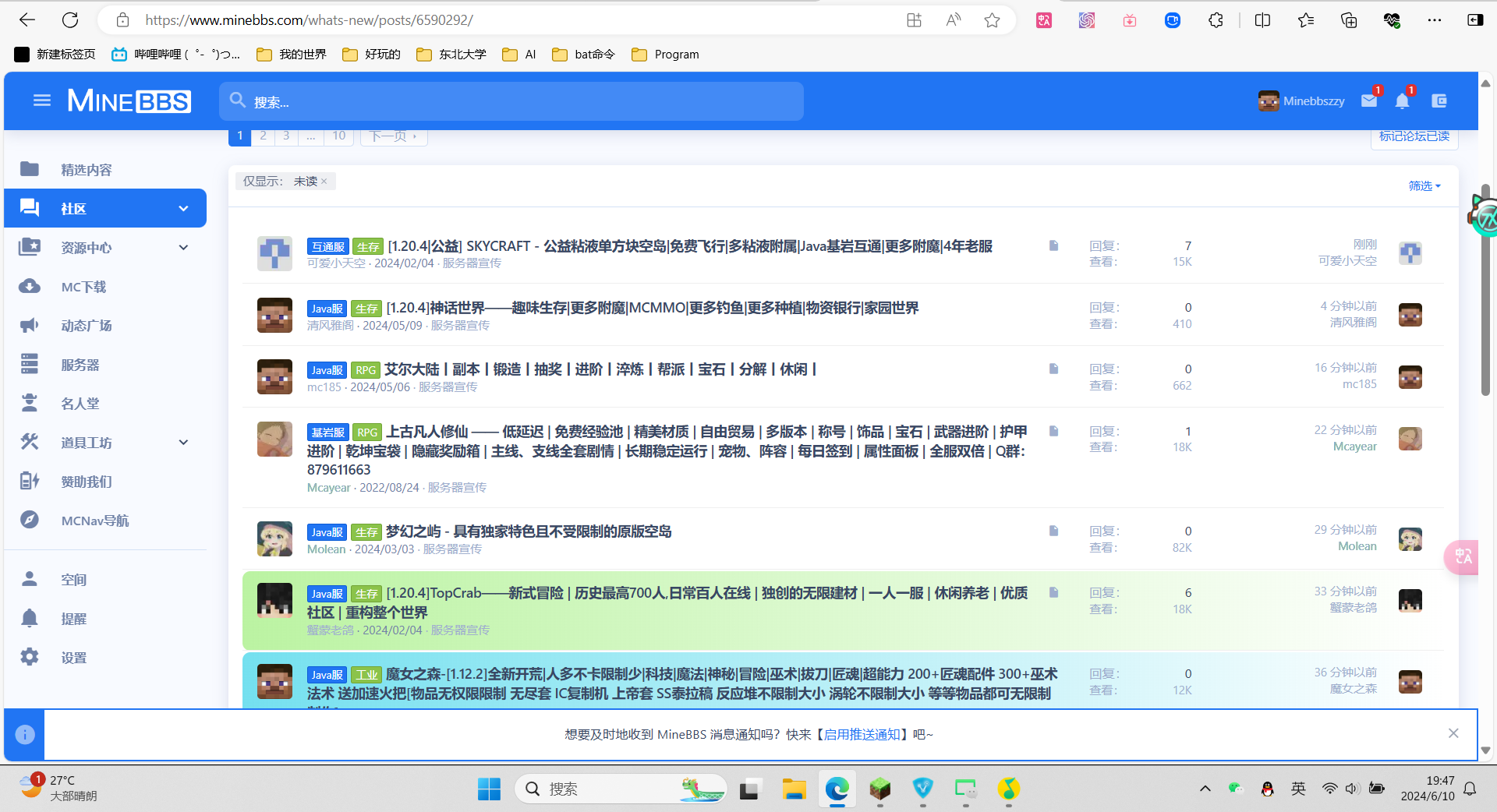Viewport: 1497px width, 812px height.
Task: Open the mail inbox envelope icon
Action: tap(1368, 101)
